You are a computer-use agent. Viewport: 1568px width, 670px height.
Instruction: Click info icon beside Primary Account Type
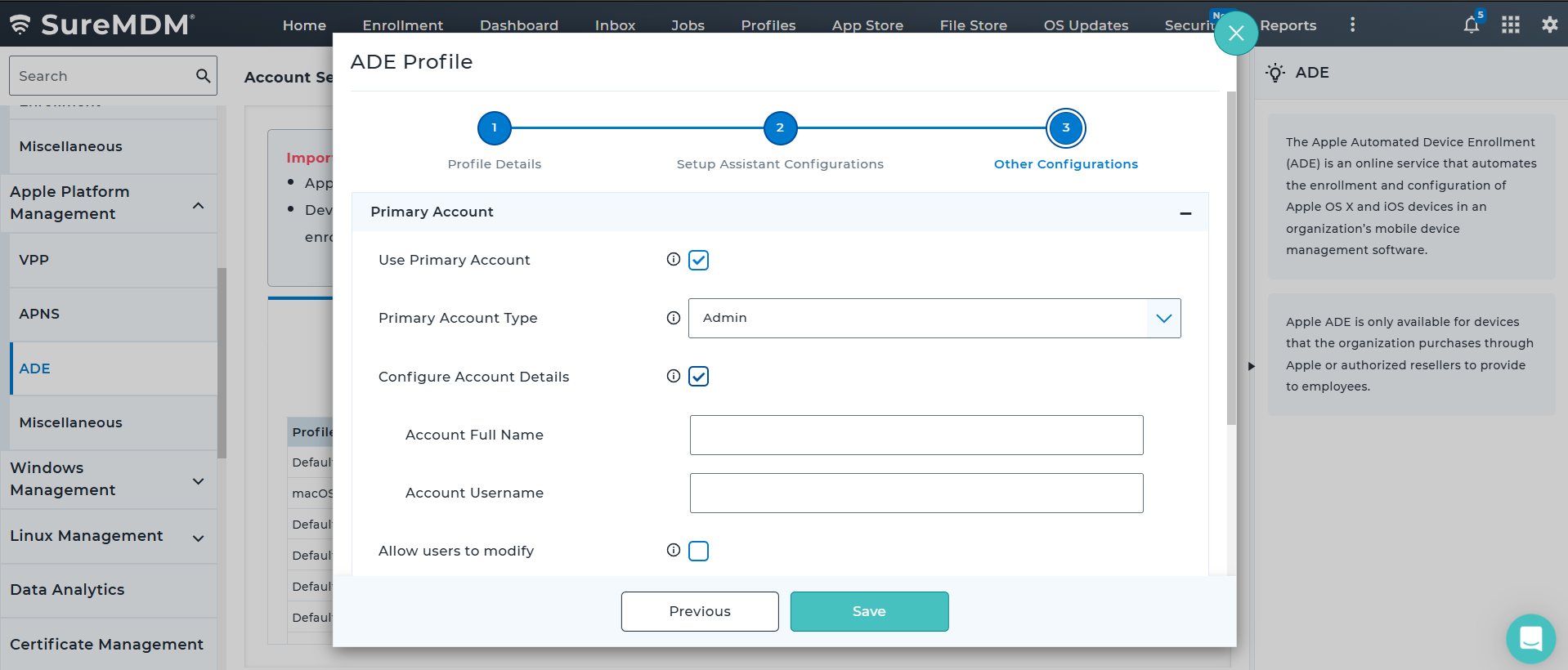tap(673, 318)
